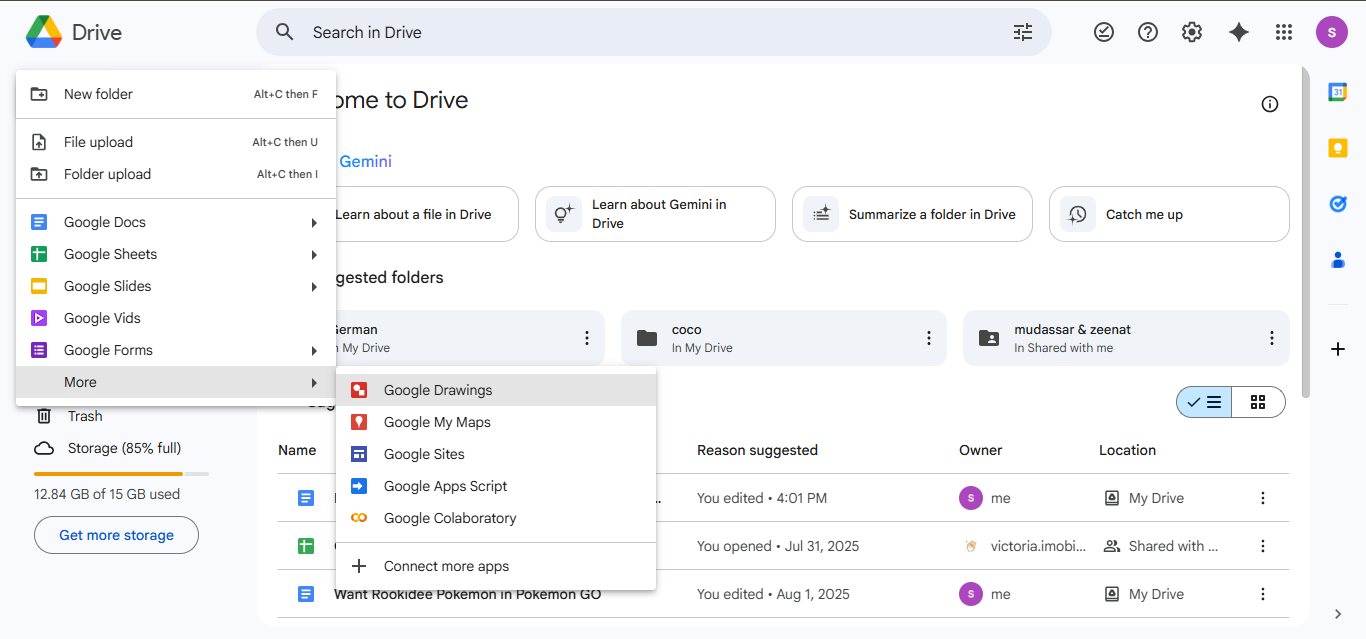
Task: Open the coco folder card
Action: 784,338
